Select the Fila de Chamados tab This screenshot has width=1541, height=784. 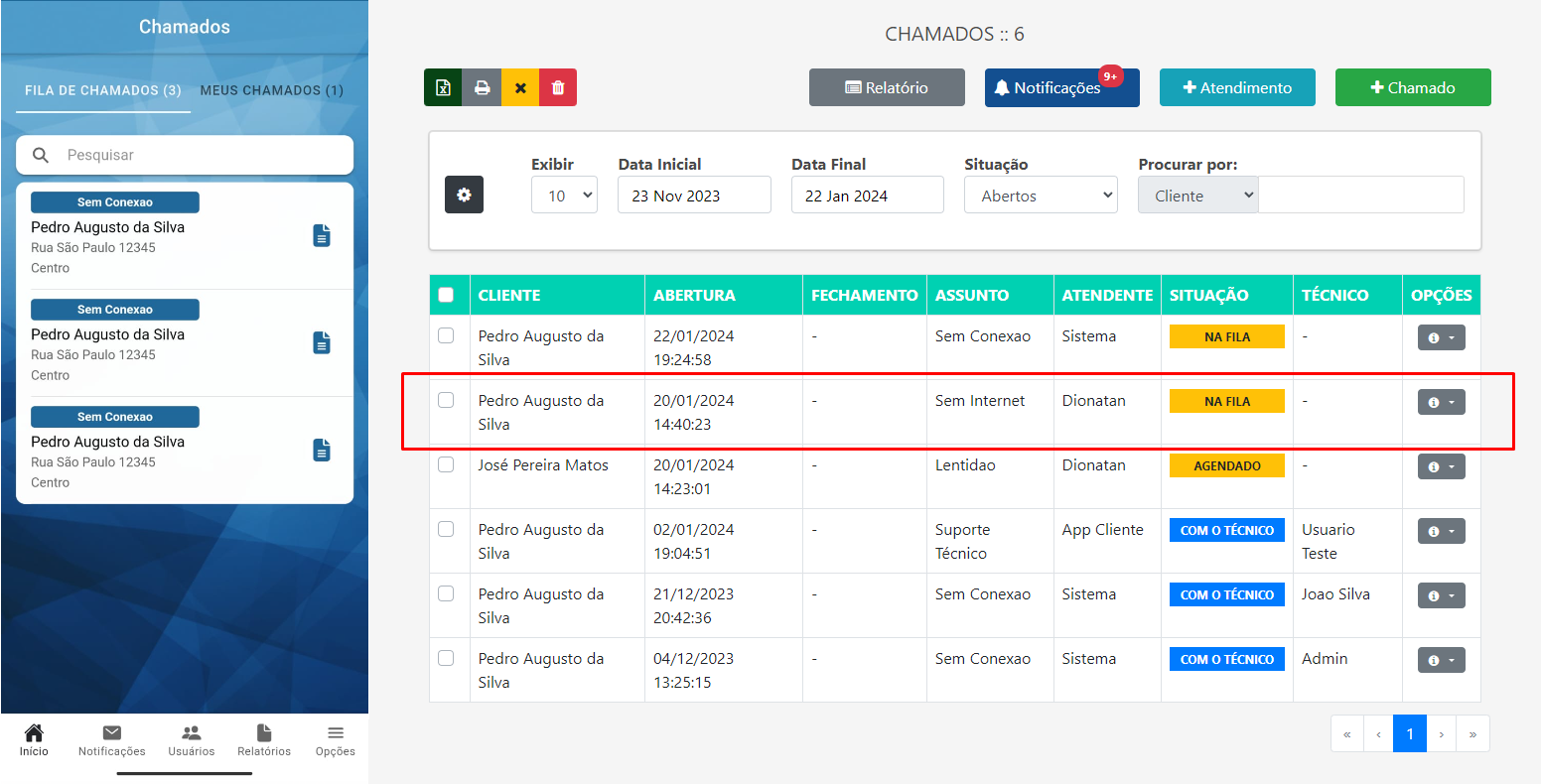(x=103, y=90)
